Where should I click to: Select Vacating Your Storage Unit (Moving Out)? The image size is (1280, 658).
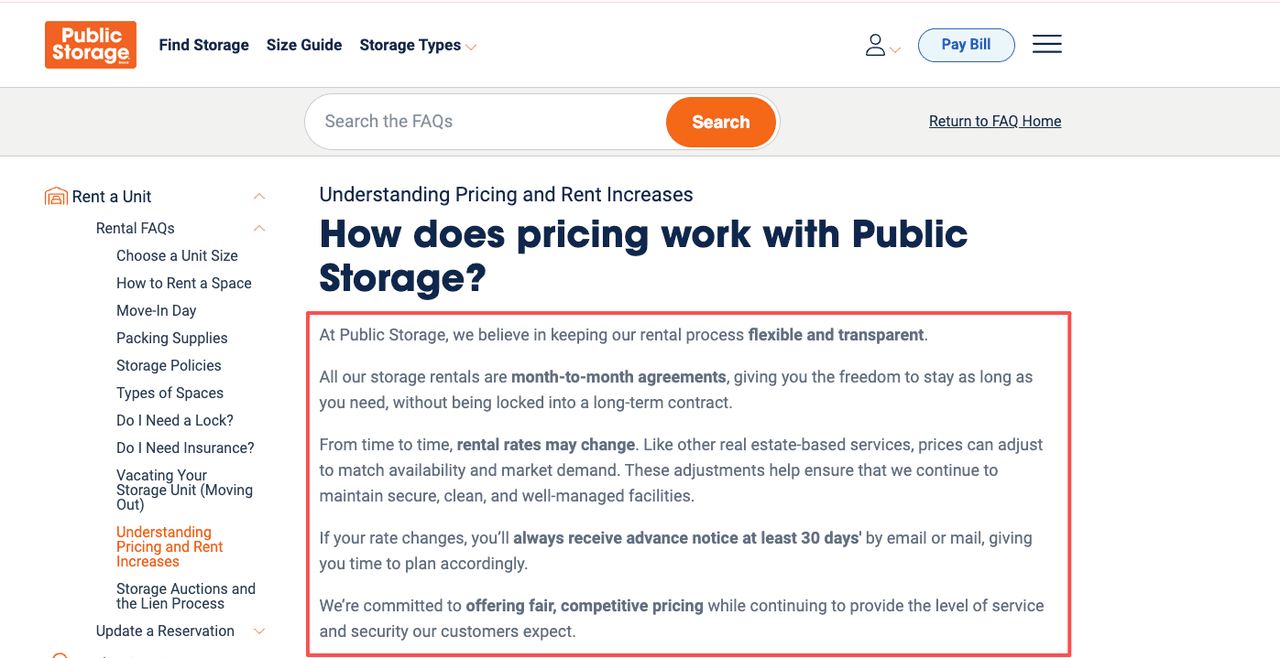[186, 490]
